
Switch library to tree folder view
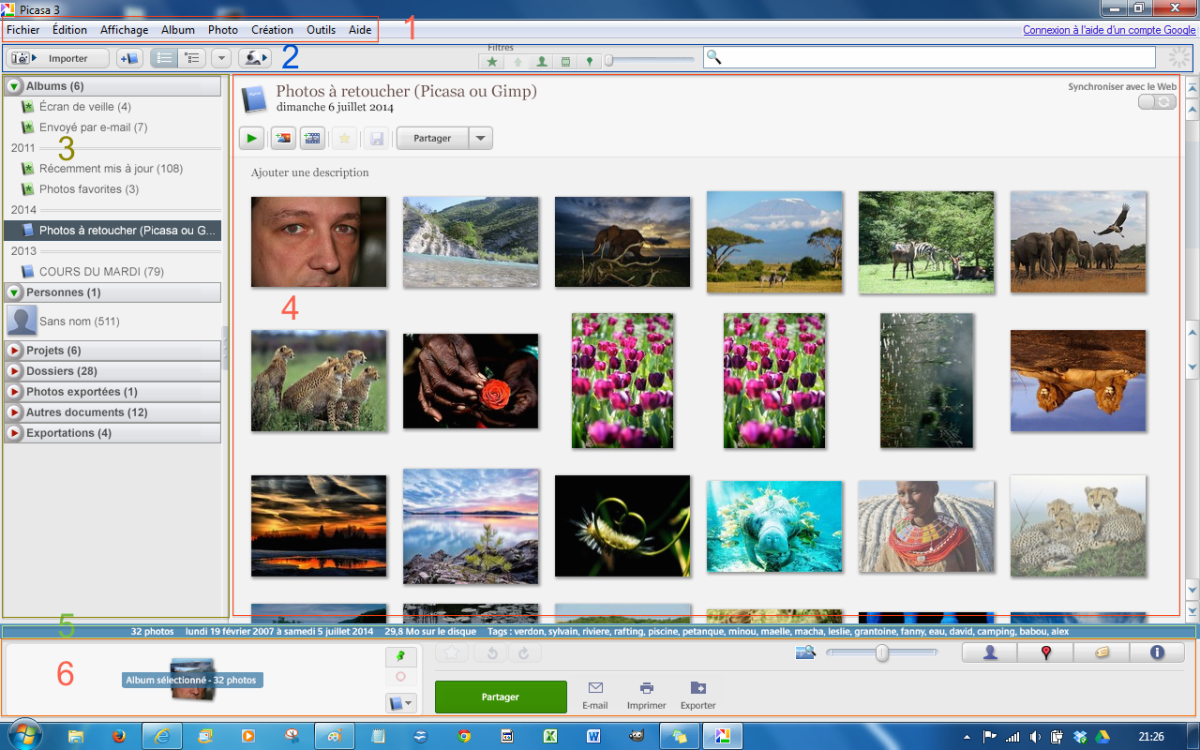coord(191,59)
